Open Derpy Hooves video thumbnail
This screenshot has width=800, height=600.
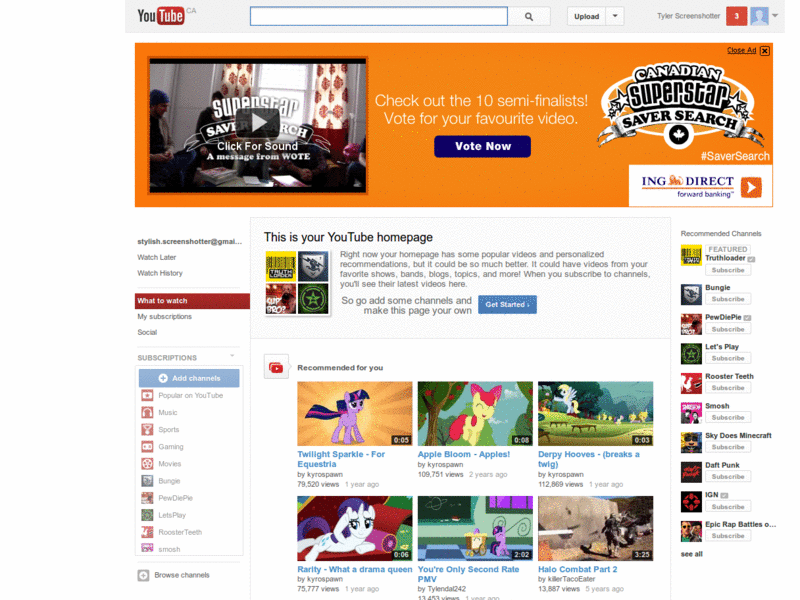point(595,414)
